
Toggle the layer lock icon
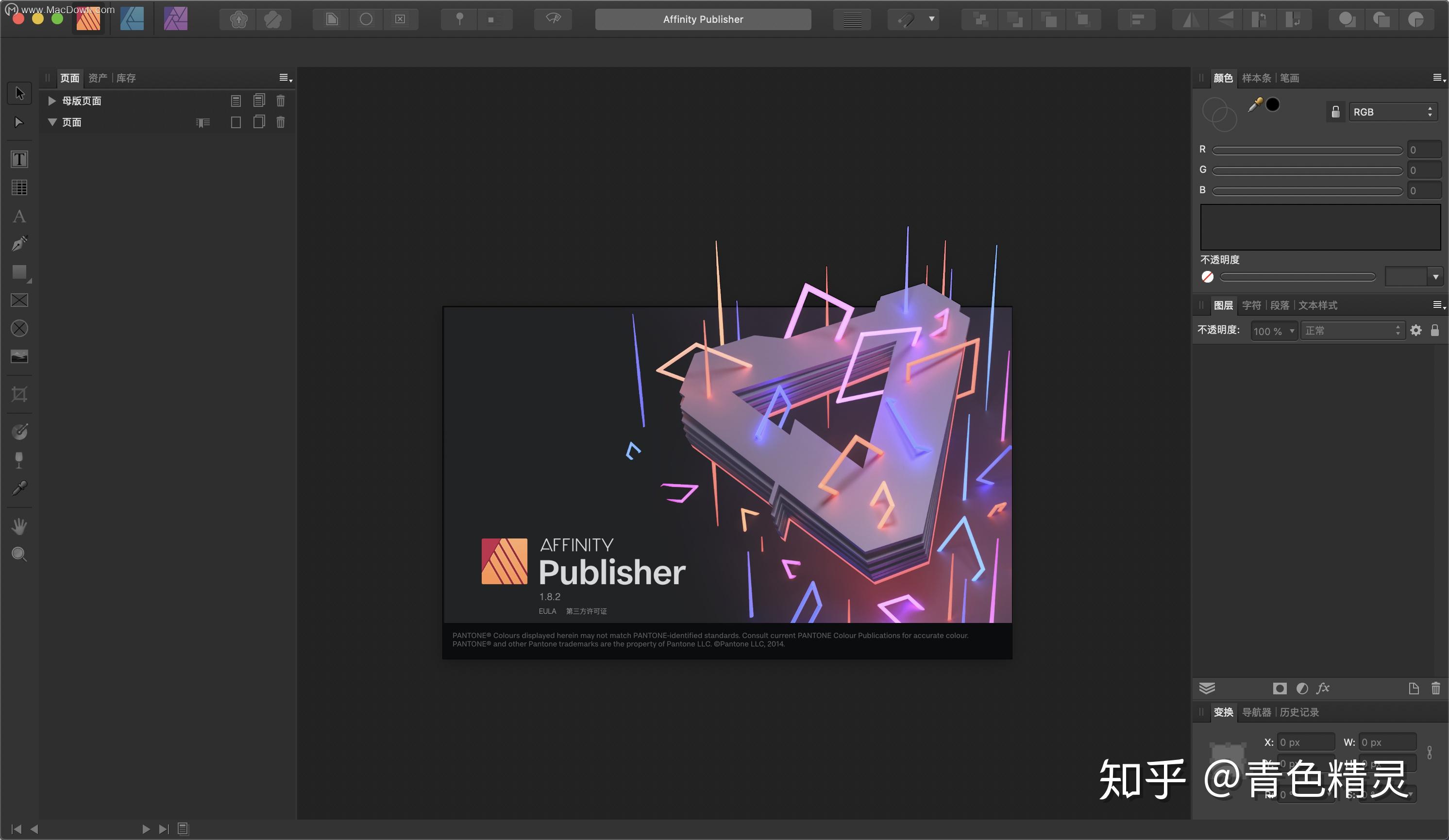[1434, 330]
